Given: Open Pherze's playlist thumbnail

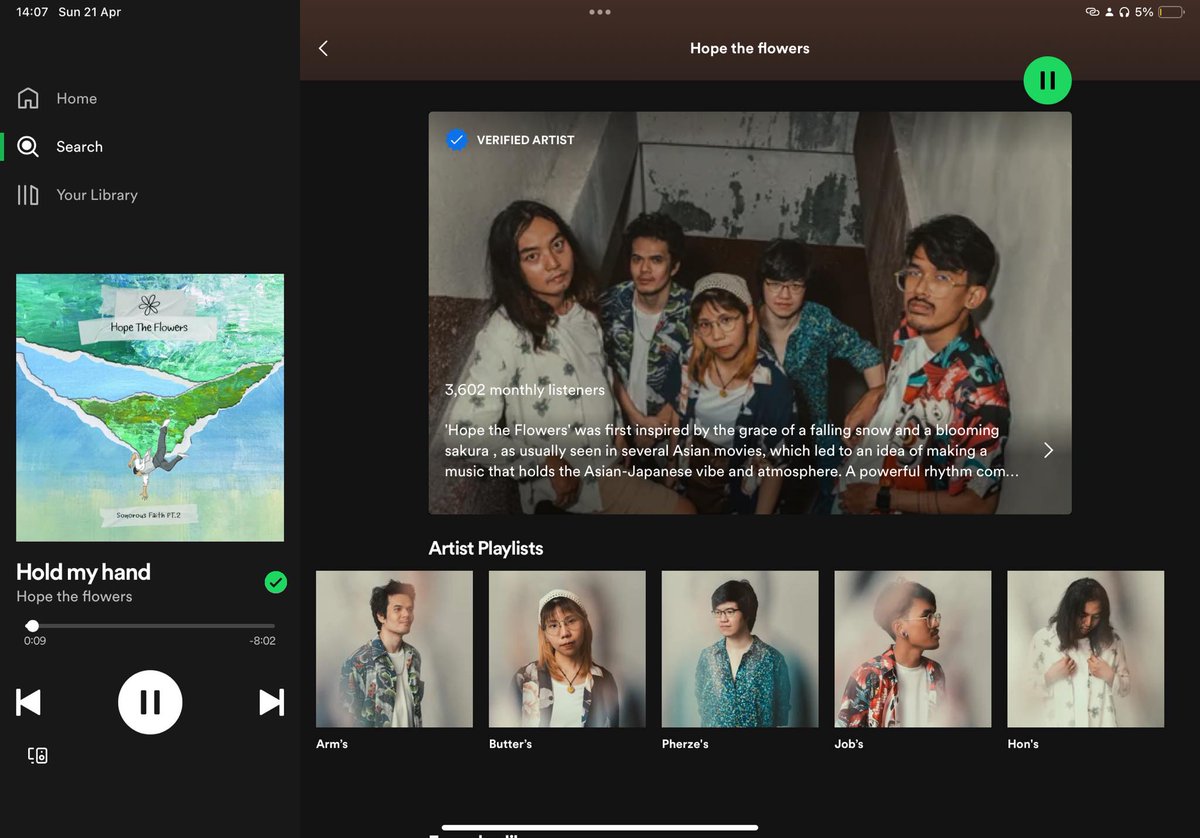Looking at the screenshot, I should point(740,649).
